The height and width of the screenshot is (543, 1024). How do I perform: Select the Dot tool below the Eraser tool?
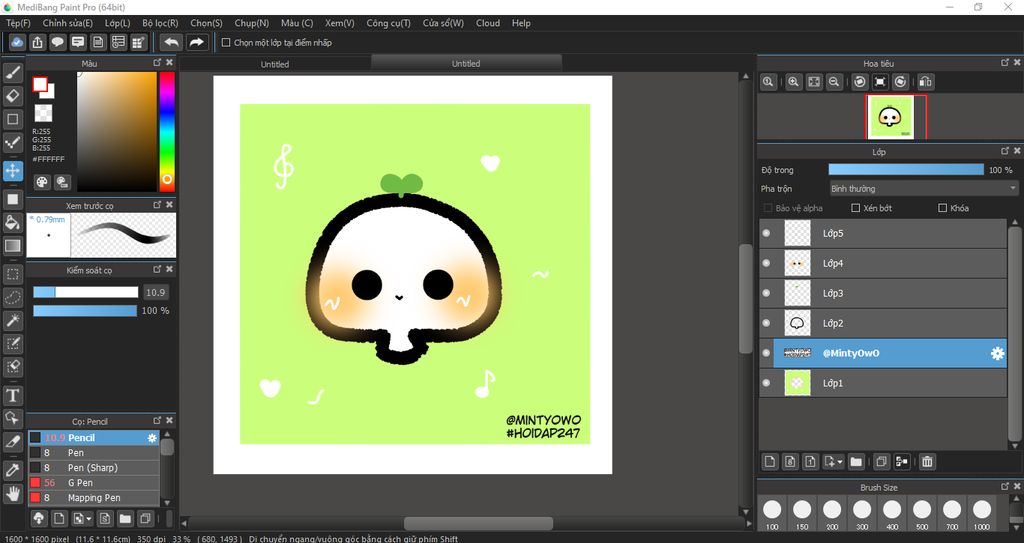[12, 120]
